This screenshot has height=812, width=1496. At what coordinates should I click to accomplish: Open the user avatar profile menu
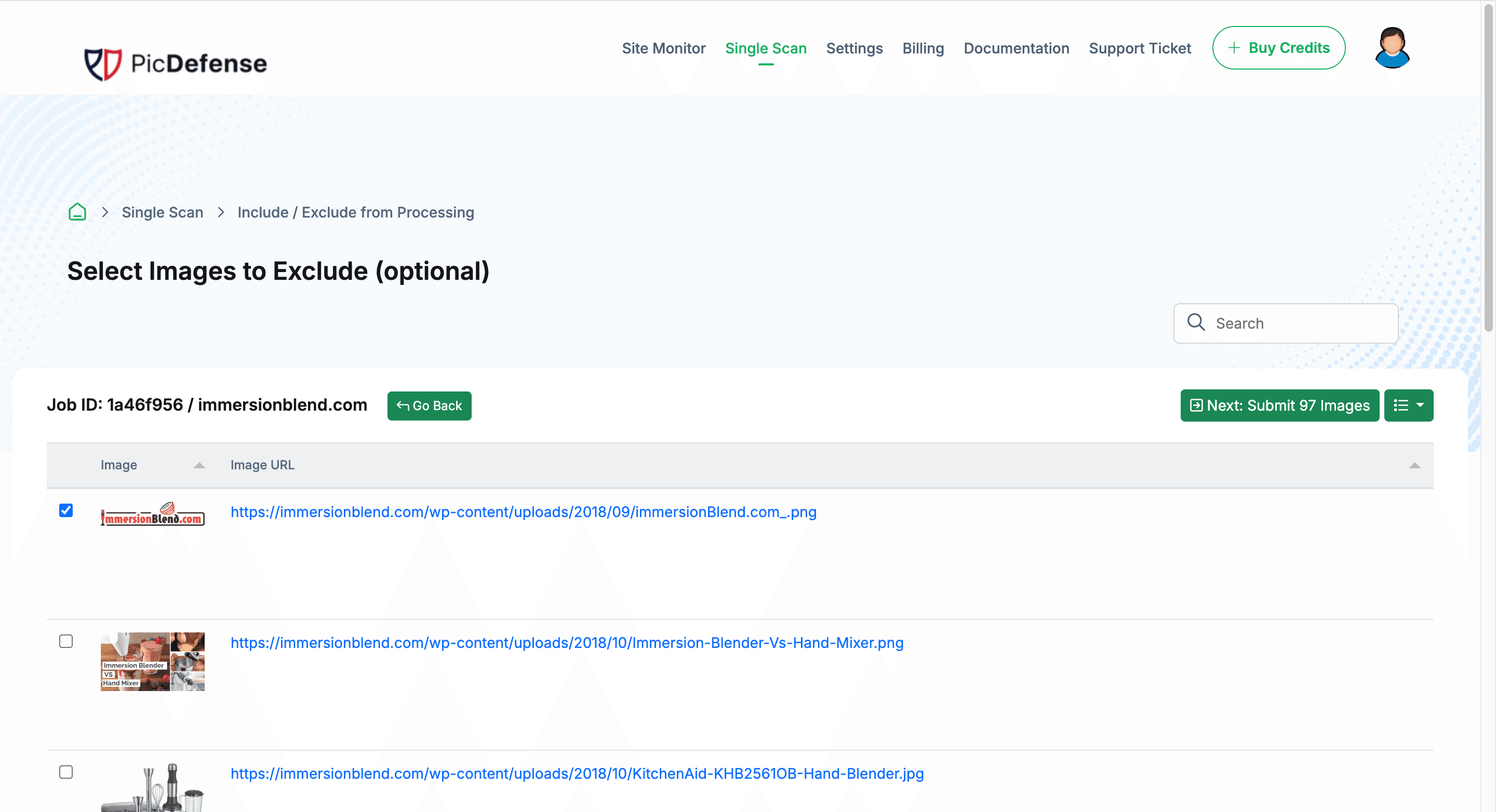point(1392,48)
